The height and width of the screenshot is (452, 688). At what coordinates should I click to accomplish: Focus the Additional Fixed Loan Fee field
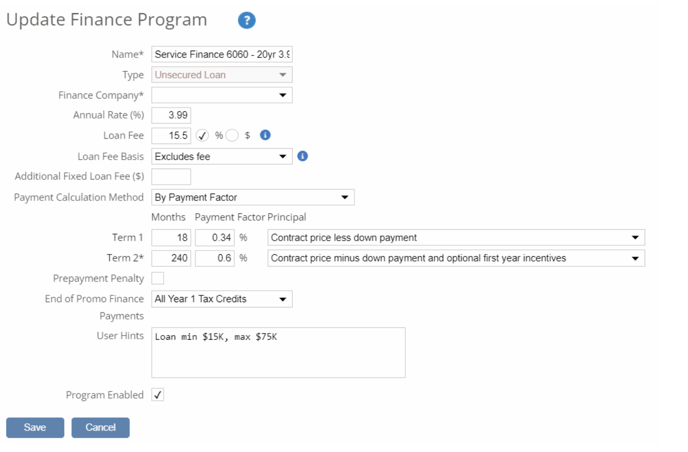tap(171, 177)
